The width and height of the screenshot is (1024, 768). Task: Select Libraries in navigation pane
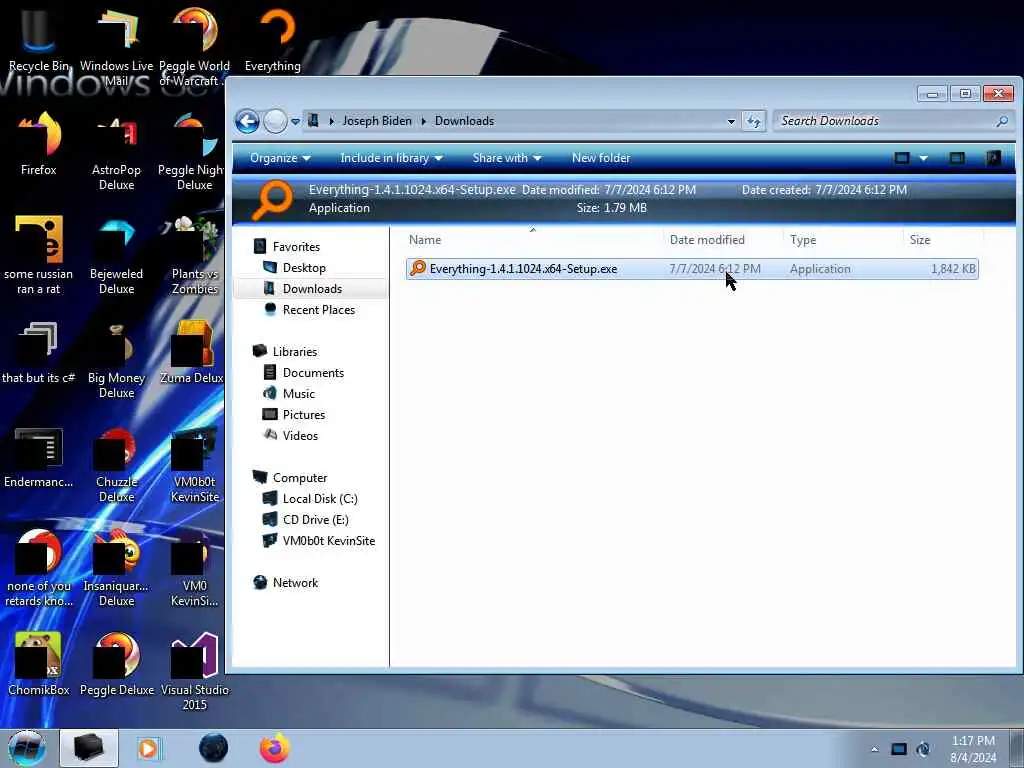click(295, 351)
